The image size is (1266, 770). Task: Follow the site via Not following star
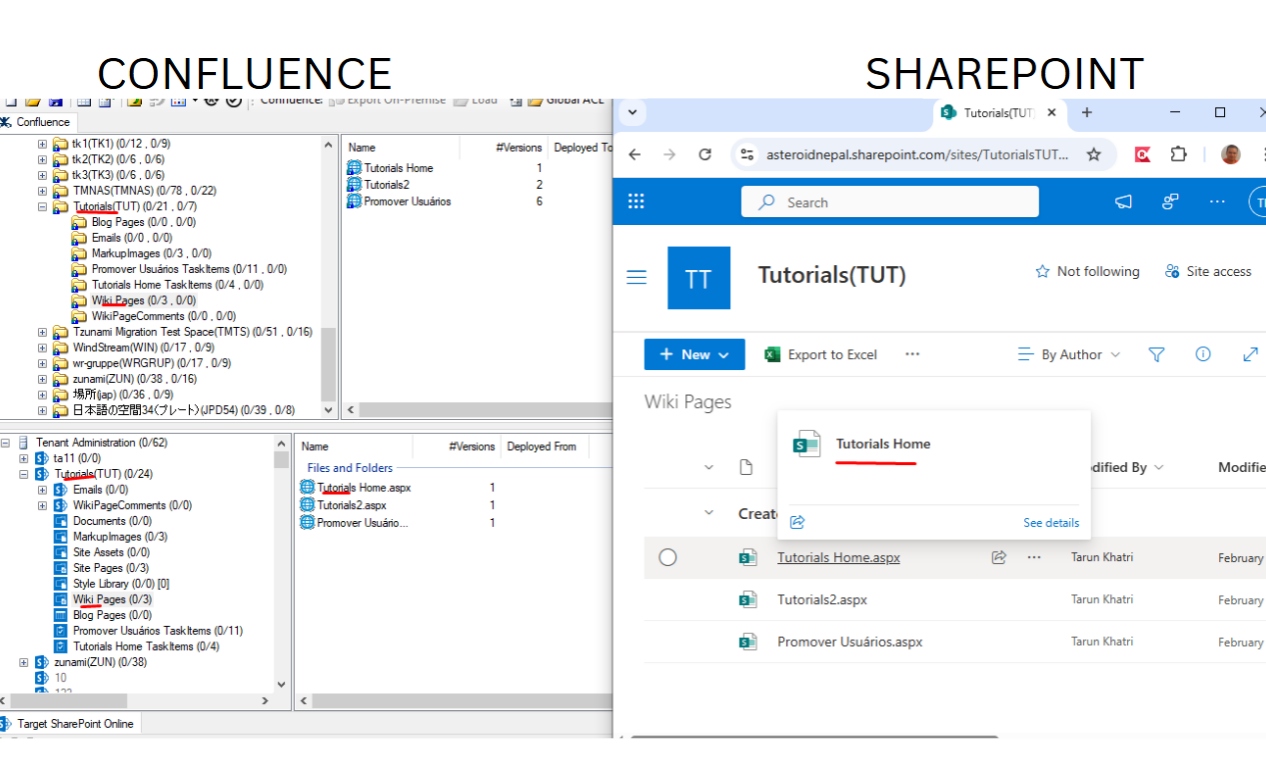tap(1087, 271)
